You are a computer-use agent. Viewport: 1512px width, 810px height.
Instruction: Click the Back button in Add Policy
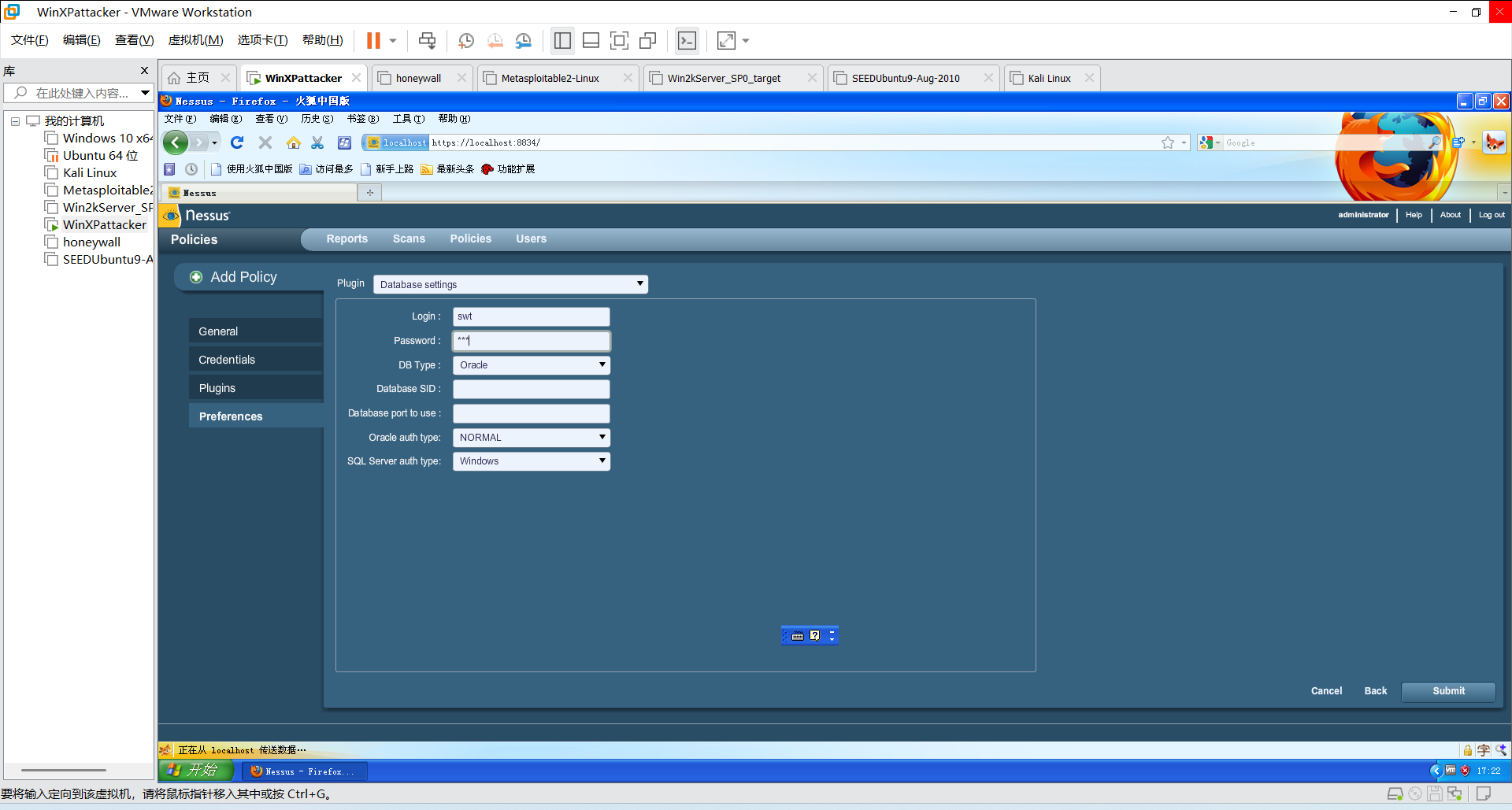[x=1376, y=691]
